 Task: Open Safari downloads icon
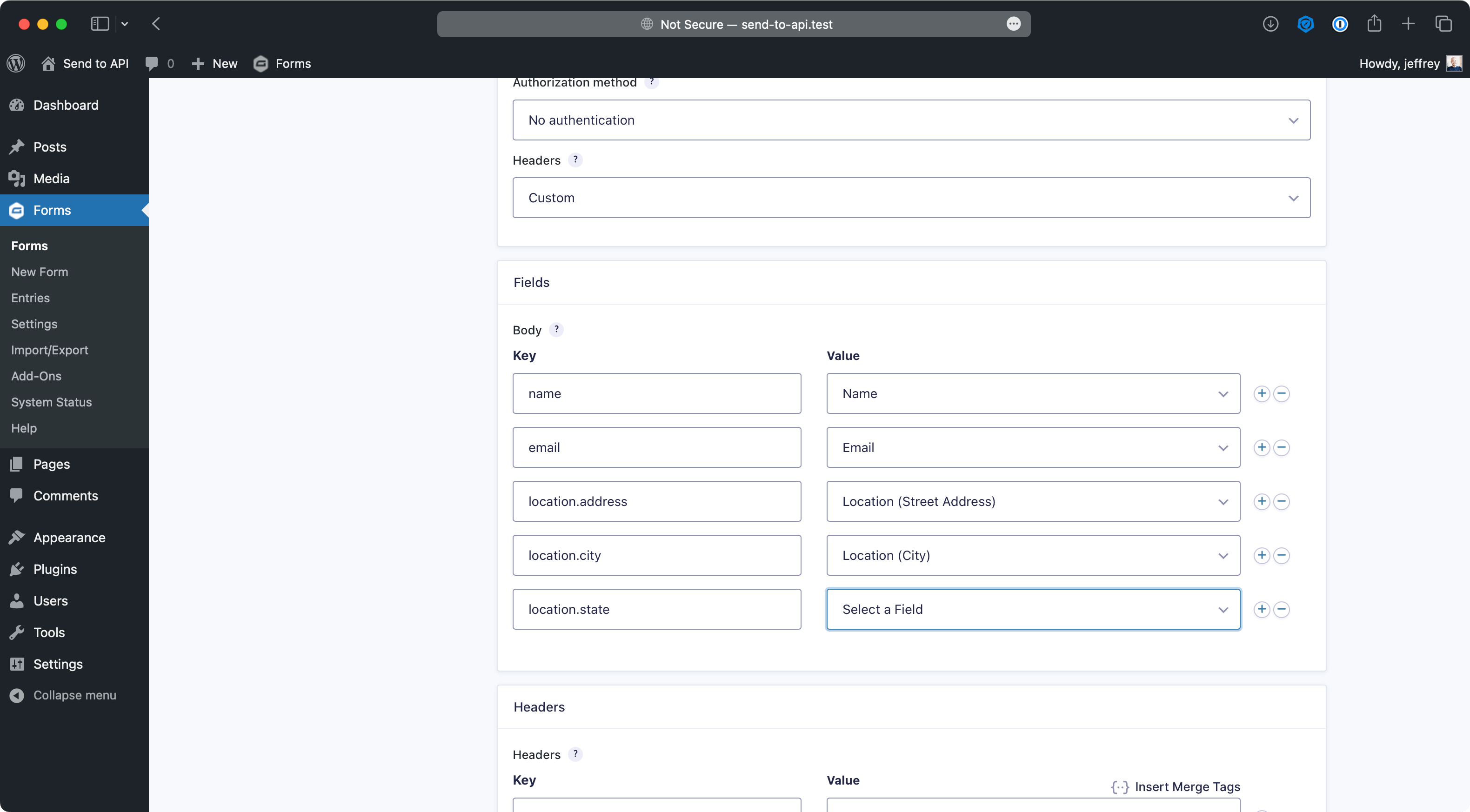pyautogui.click(x=1270, y=24)
